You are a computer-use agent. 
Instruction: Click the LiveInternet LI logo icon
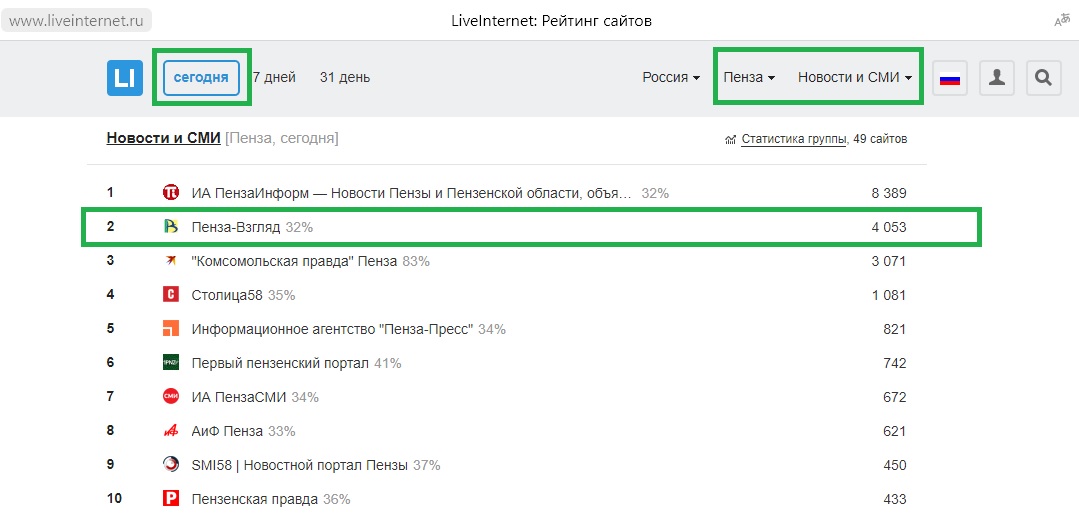click(x=125, y=78)
